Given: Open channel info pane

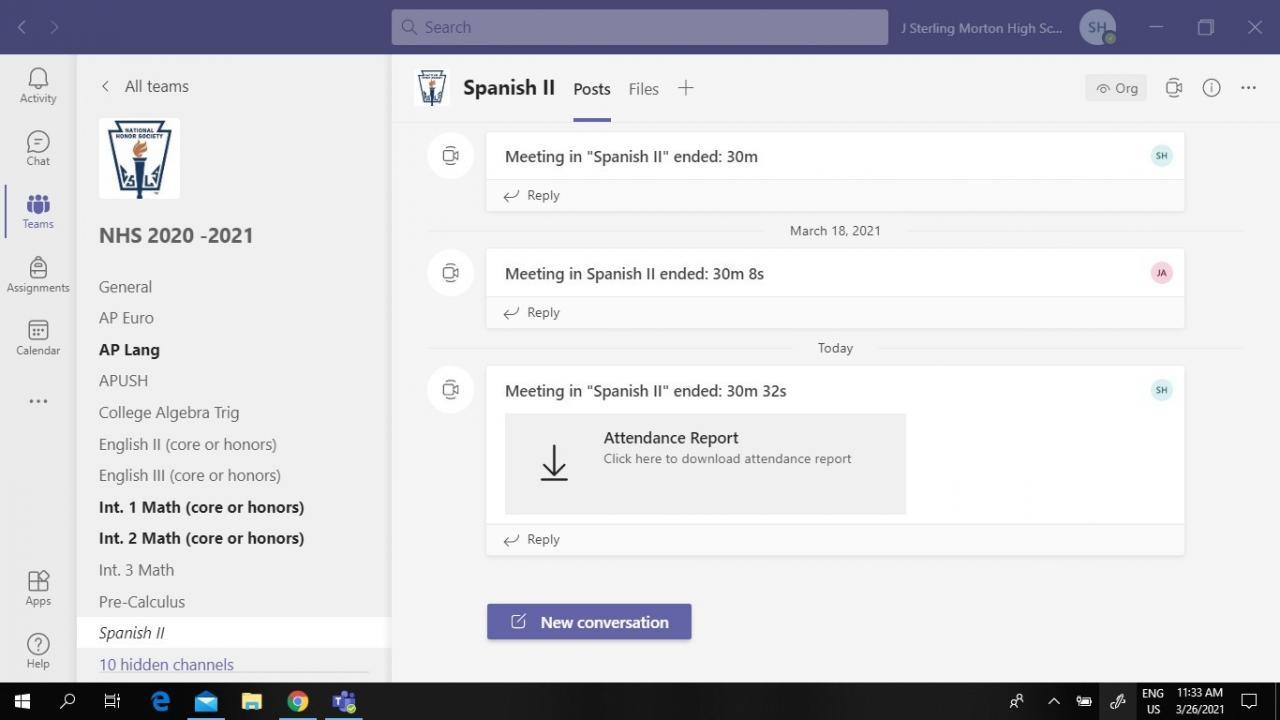Looking at the screenshot, I should coord(1211,88).
